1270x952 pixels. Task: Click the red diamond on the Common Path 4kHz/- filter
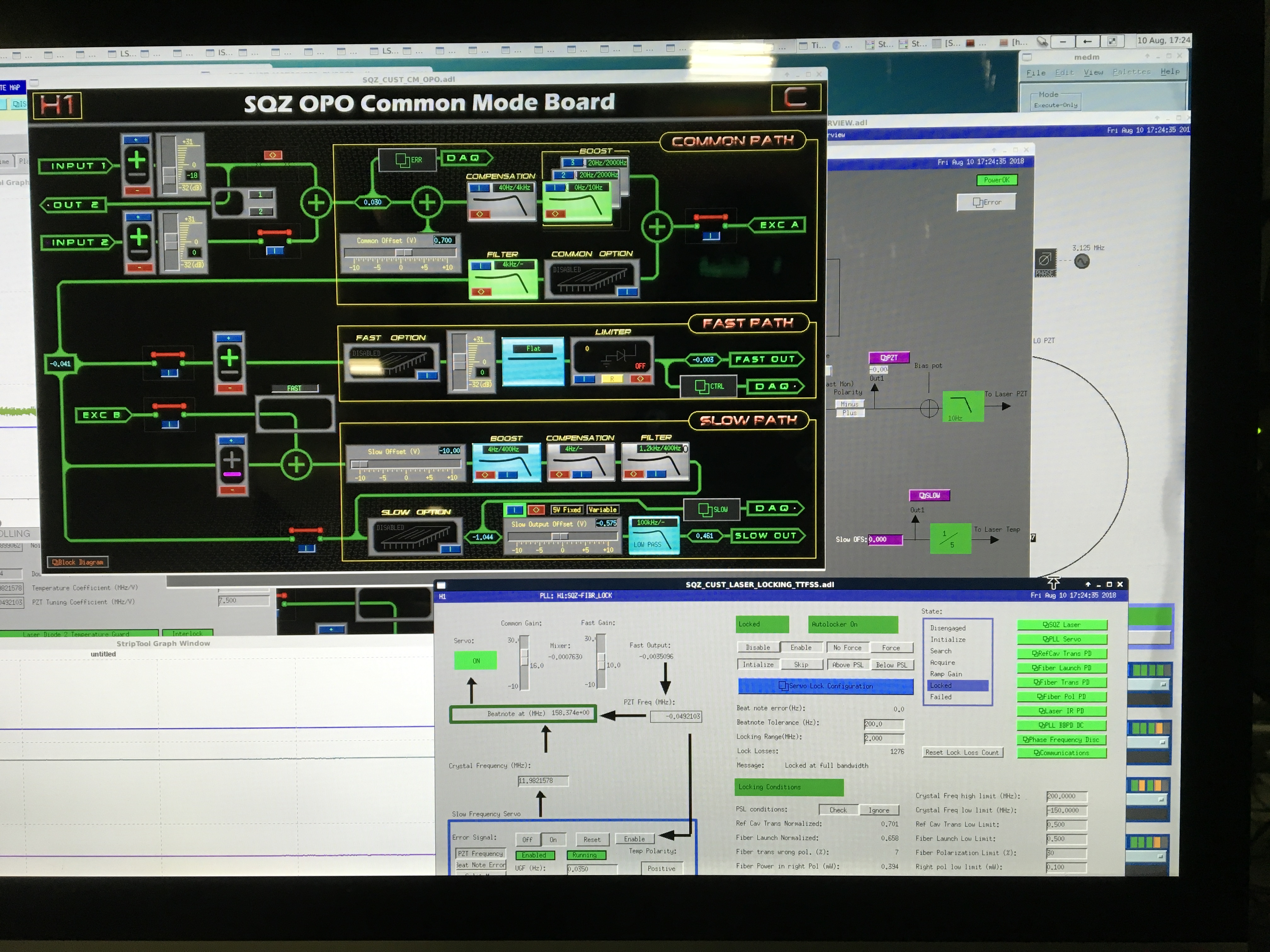481,292
